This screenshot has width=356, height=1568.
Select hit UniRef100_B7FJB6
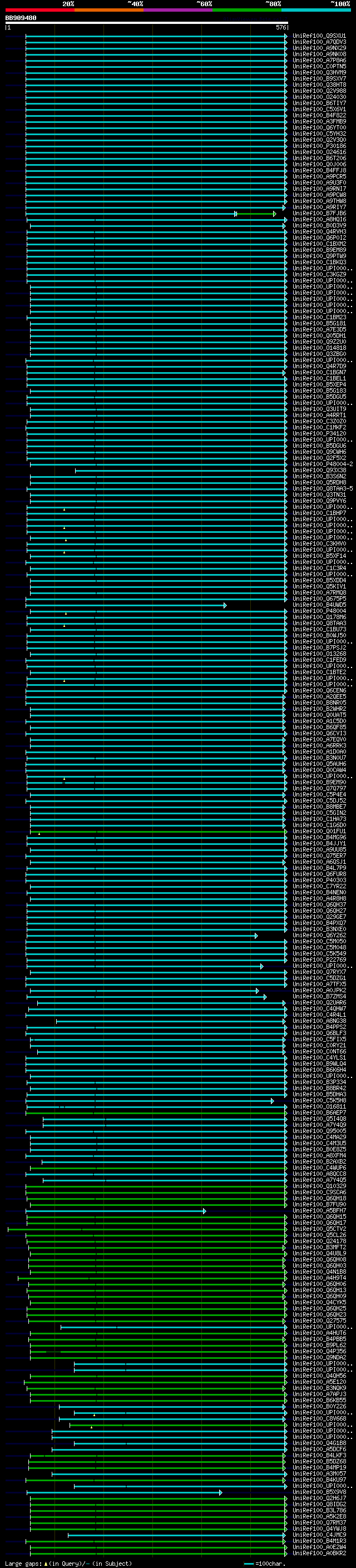coord(319,214)
